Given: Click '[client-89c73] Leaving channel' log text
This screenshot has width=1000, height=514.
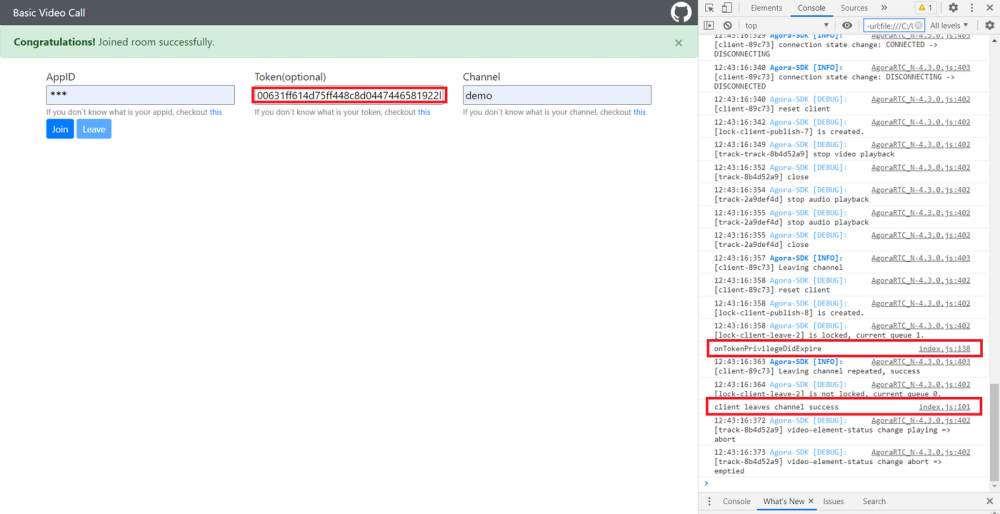Looking at the screenshot, I should tap(778, 267).
